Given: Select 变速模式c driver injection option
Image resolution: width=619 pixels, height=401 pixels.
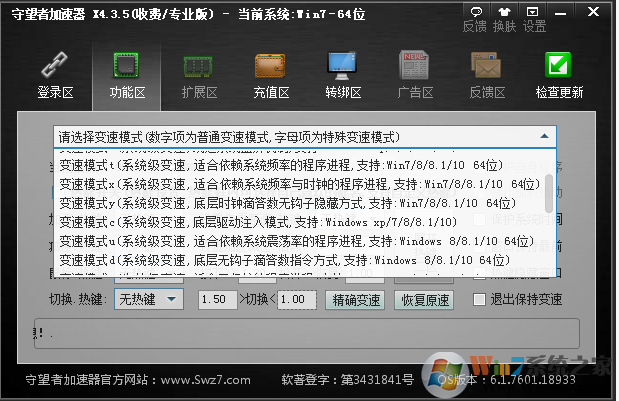Looking at the screenshot, I should [x=302, y=222].
